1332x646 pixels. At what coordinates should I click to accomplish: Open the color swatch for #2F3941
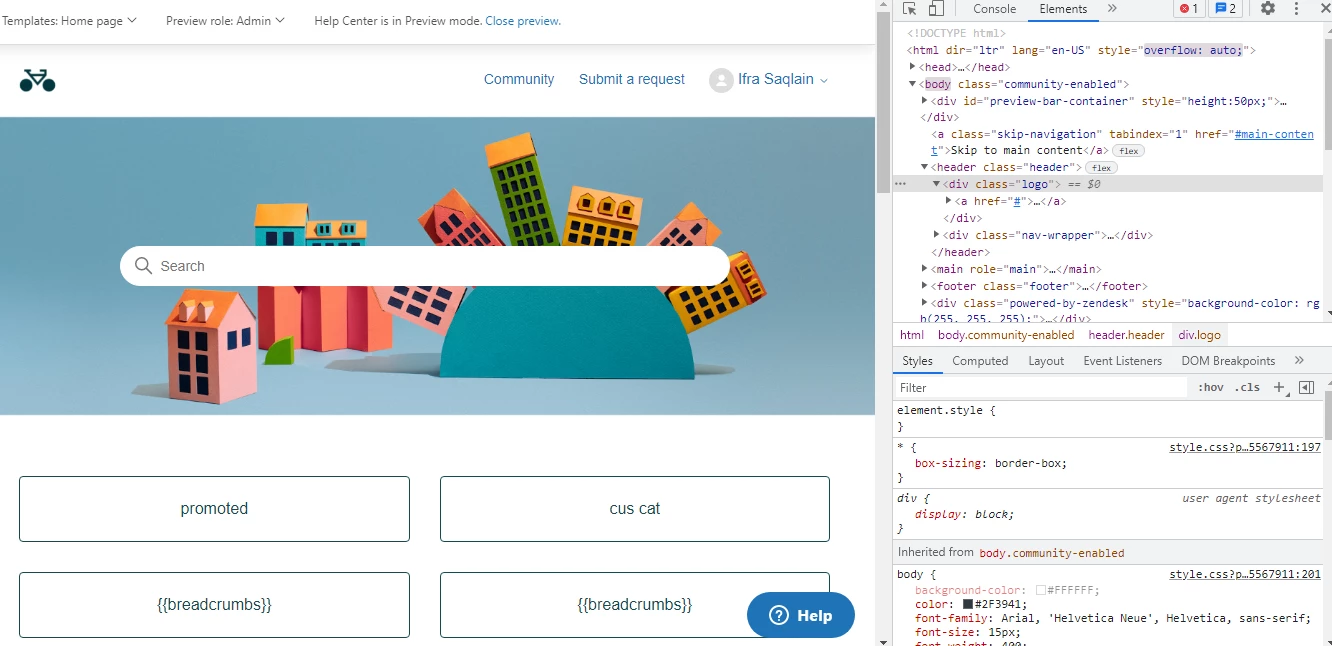(x=968, y=605)
